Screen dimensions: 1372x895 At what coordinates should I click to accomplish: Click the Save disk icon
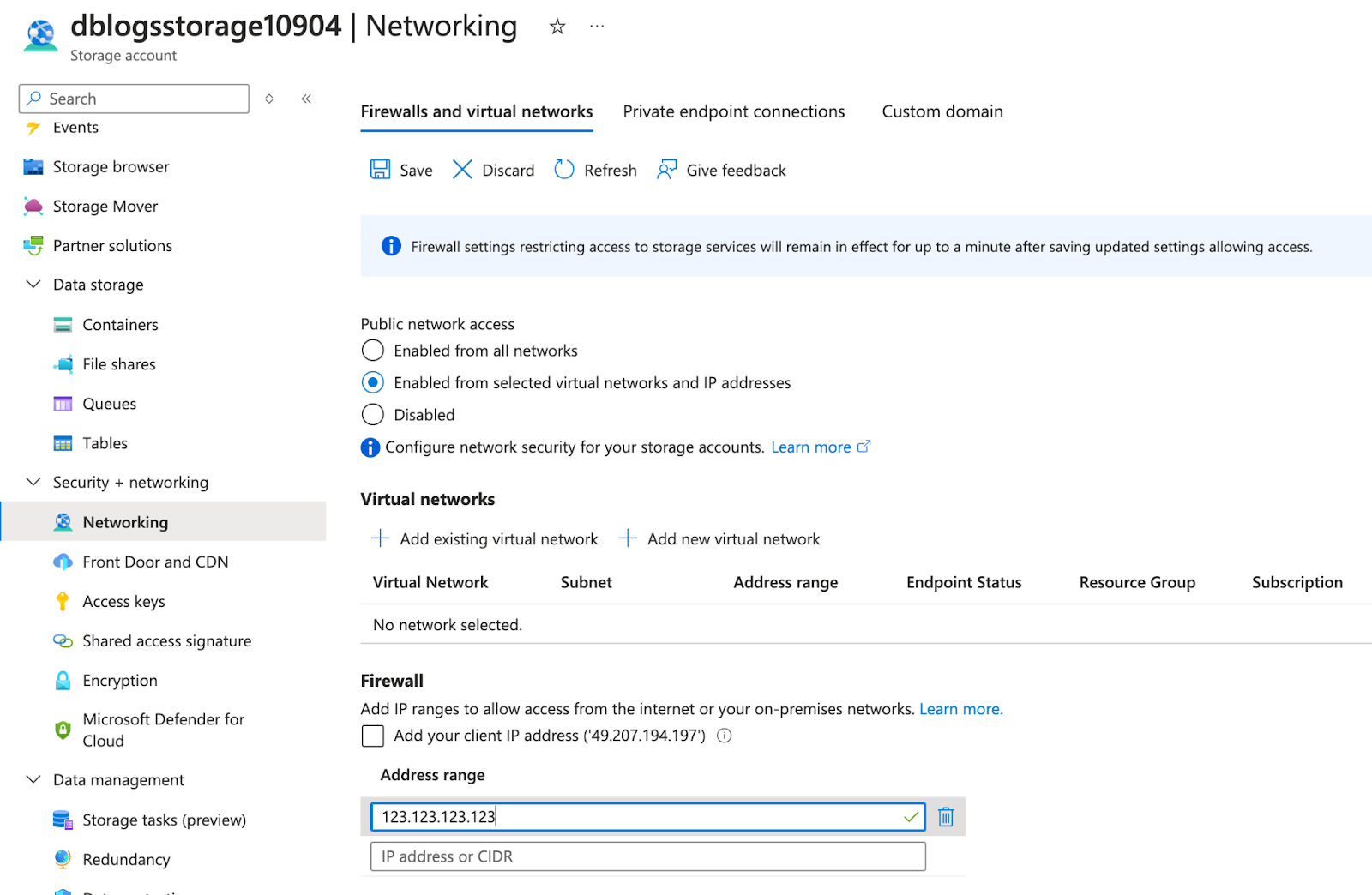[380, 170]
